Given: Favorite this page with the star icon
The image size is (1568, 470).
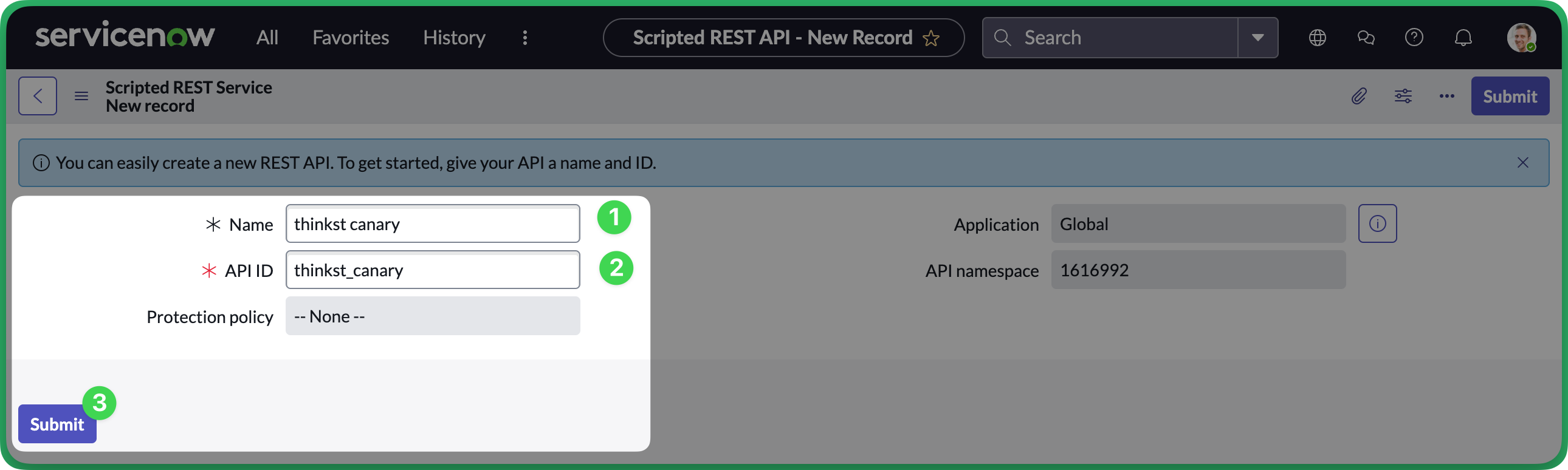Looking at the screenshot, I should click(930, 38).
